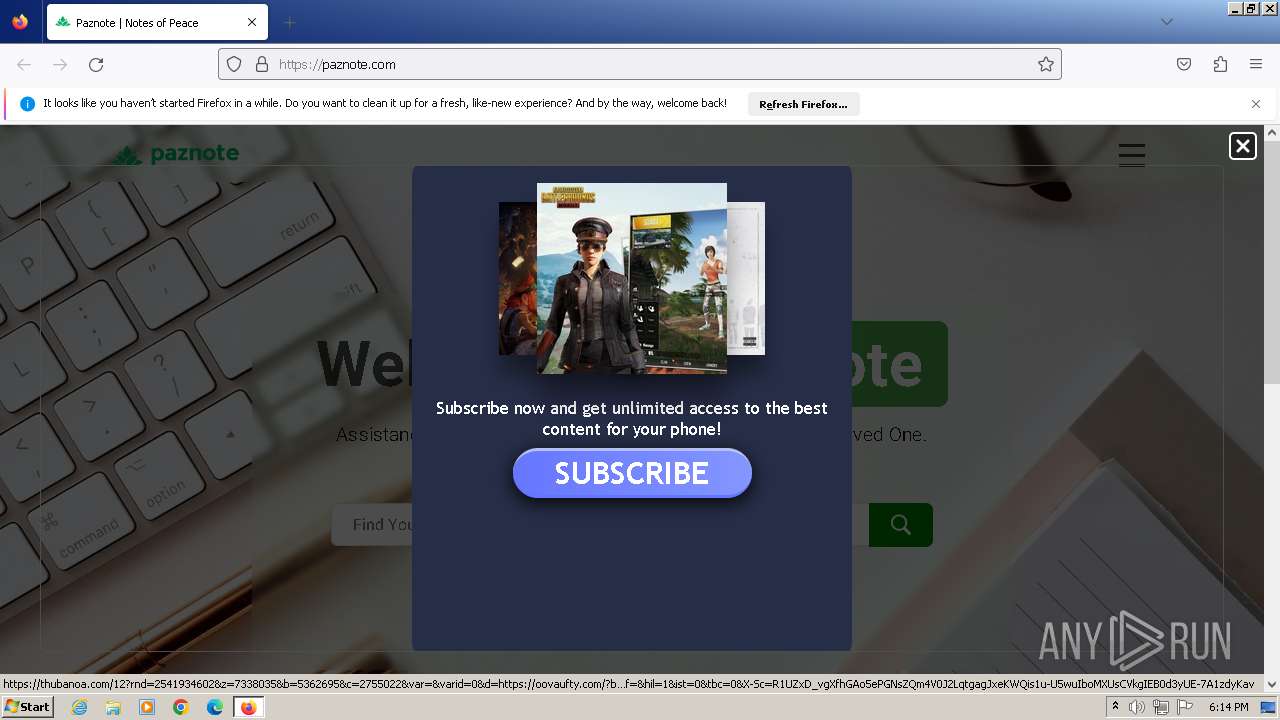Screen dimensions: 1280x720
Task: Reload the current page
Action: 96,64
